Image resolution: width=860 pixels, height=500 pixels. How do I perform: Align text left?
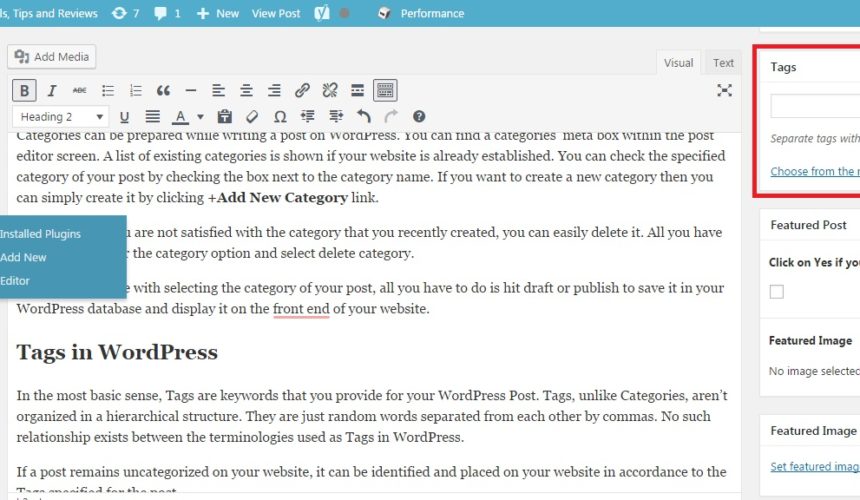(219, 90)
